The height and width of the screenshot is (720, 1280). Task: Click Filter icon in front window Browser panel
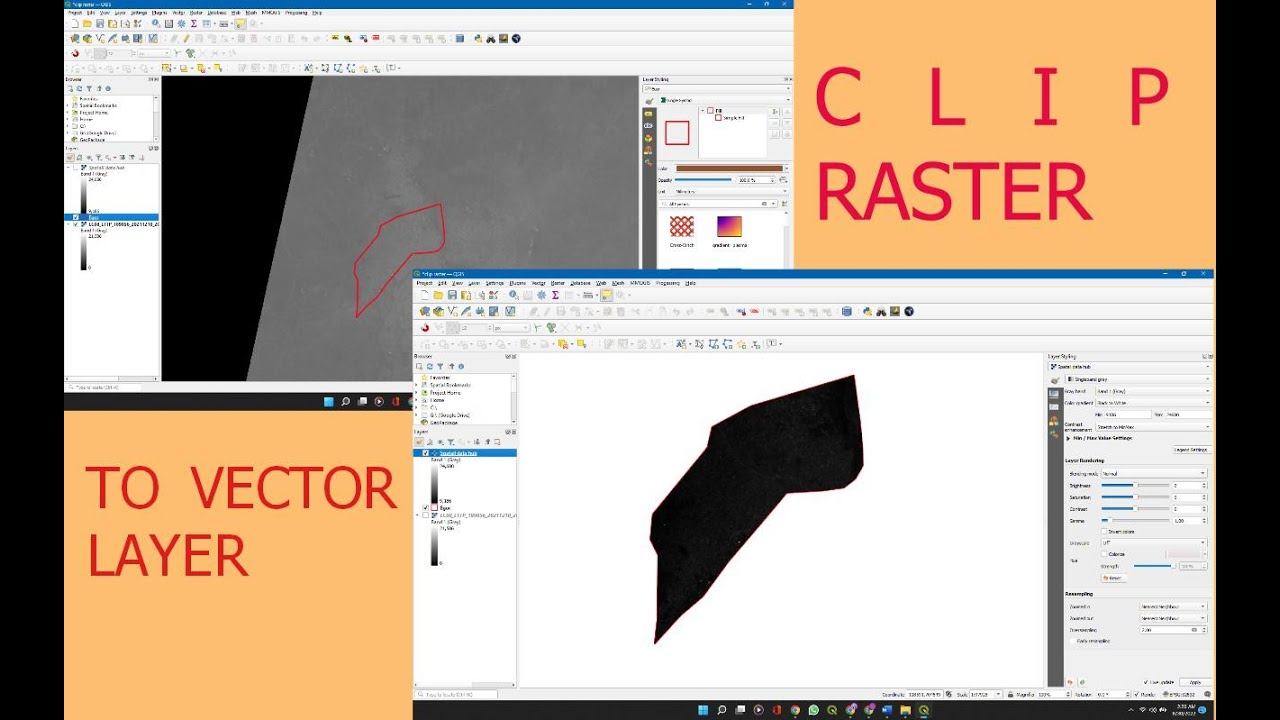440,366
